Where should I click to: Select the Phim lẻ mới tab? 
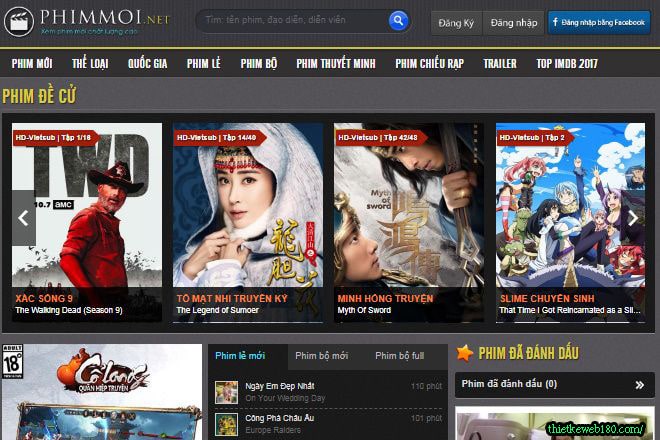[x=240, y=356]
